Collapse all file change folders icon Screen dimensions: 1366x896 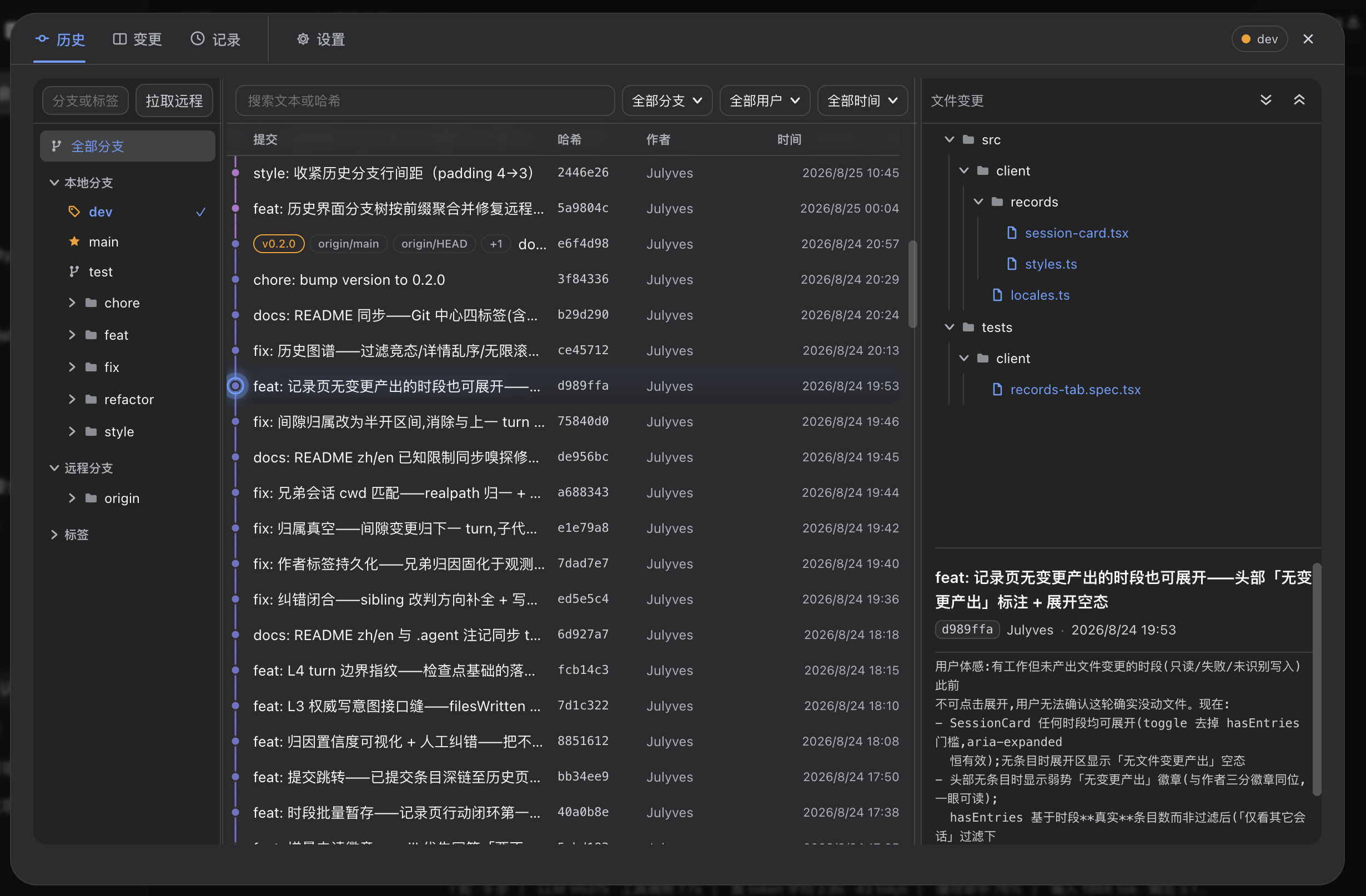click(1299, 100)
